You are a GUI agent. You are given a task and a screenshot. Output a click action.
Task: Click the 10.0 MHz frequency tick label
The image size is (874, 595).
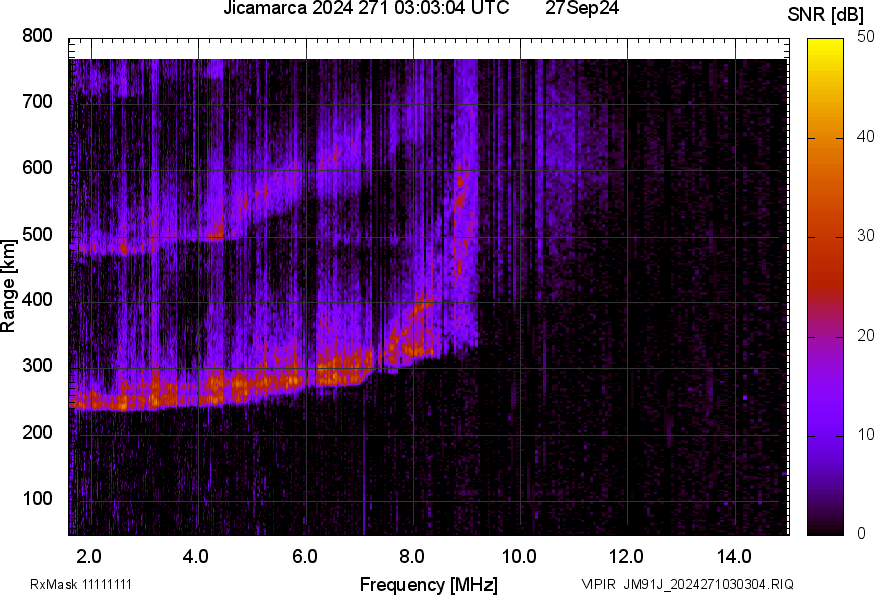tap(519, 556)
